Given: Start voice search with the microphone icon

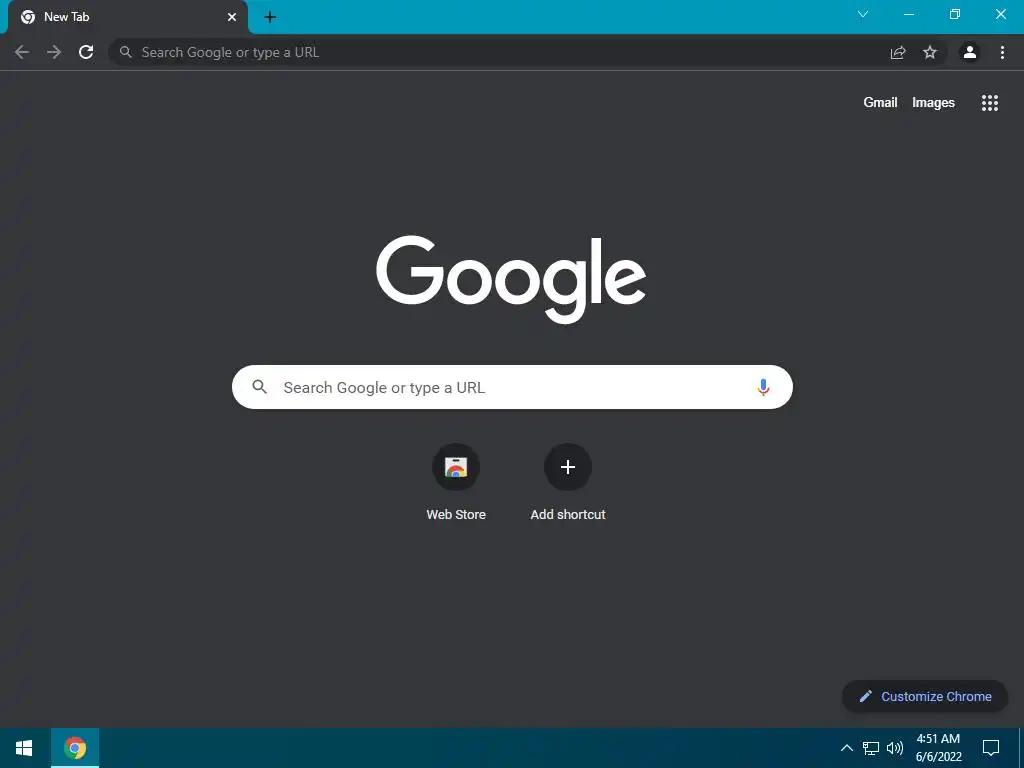Looking at the screenshot, I should click(763, 387).
